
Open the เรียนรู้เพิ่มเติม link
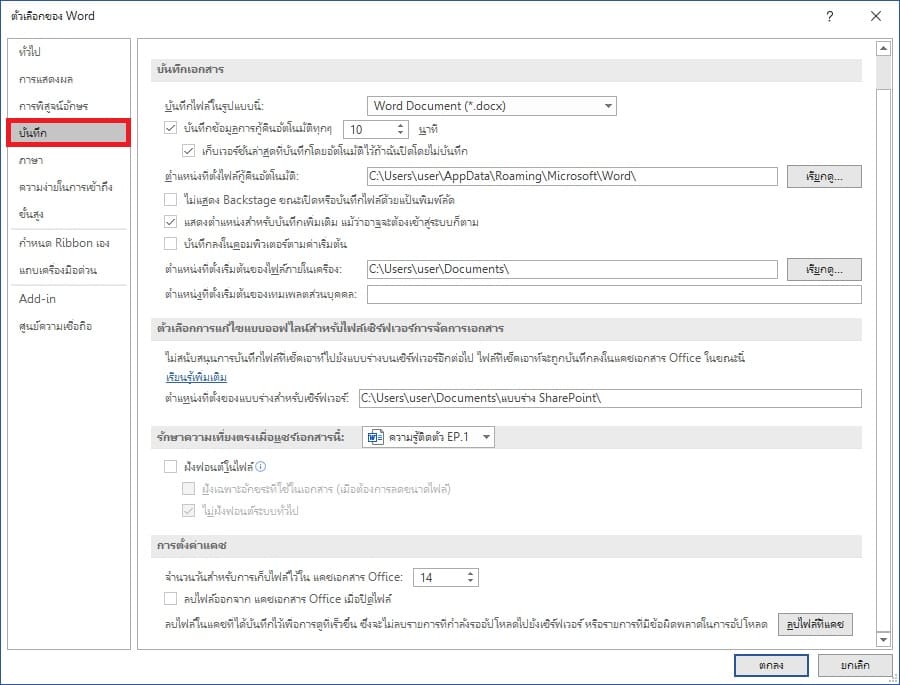(196, 377)
